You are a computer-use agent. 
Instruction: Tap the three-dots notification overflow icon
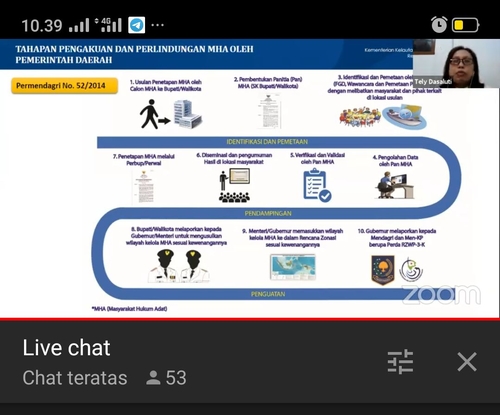tap(157, 25)
